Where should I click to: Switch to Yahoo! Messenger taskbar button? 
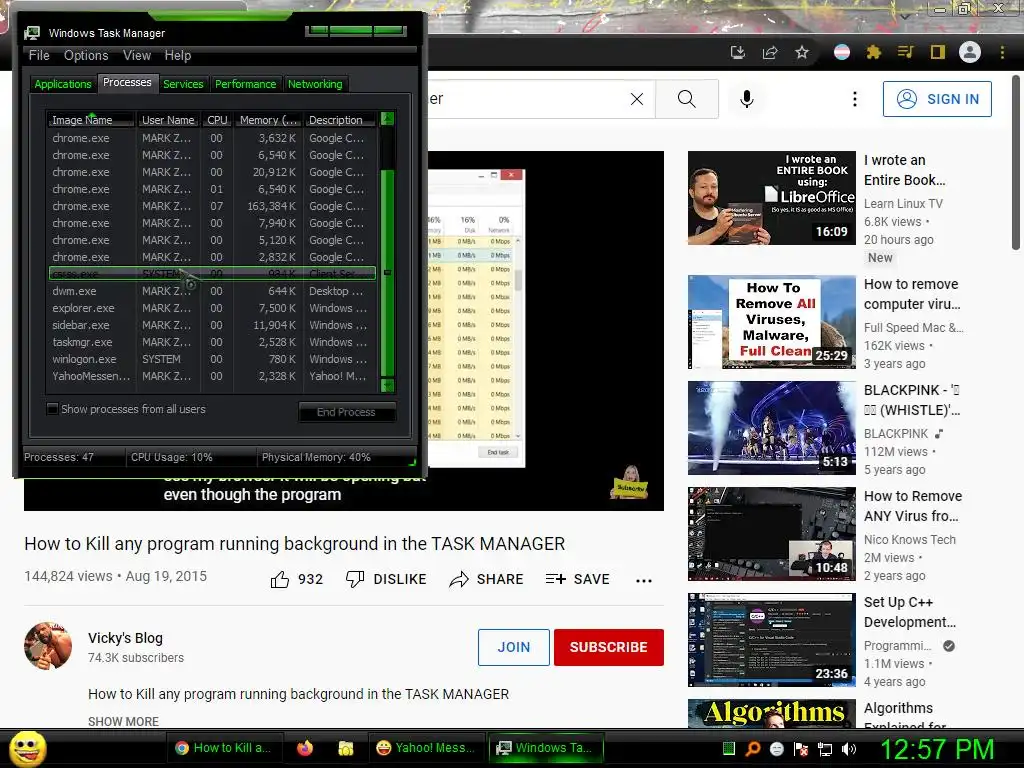pyautogui.click(x=425, y=748)
